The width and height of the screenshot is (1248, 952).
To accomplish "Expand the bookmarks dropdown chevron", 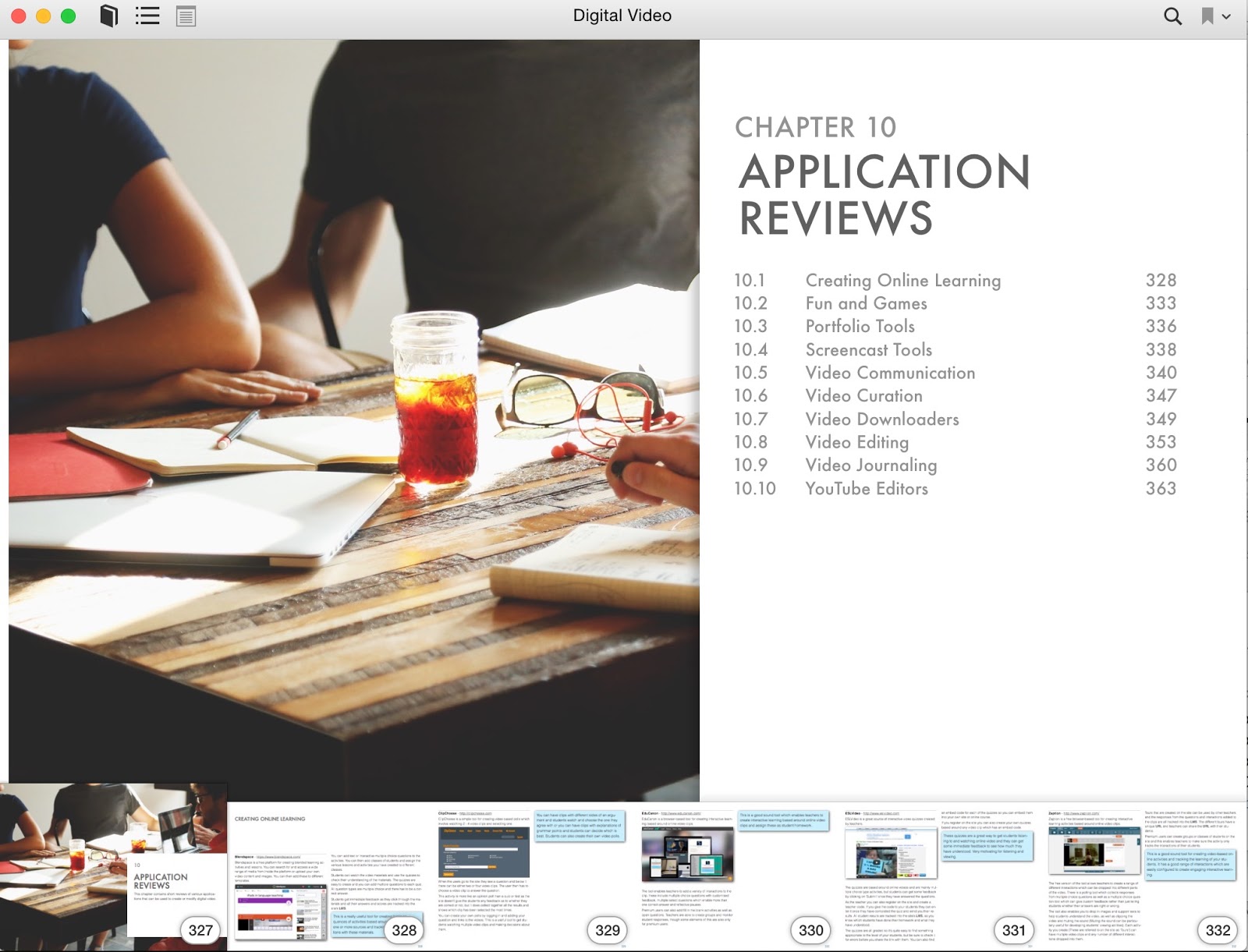I will [x=1227, y=16].
